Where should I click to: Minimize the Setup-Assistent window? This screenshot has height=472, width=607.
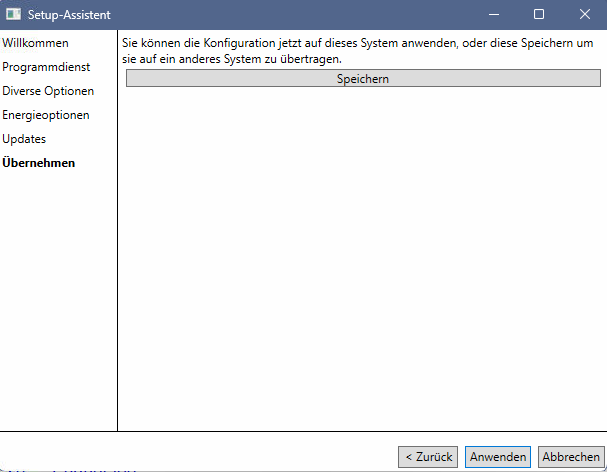tap(494, 15)
